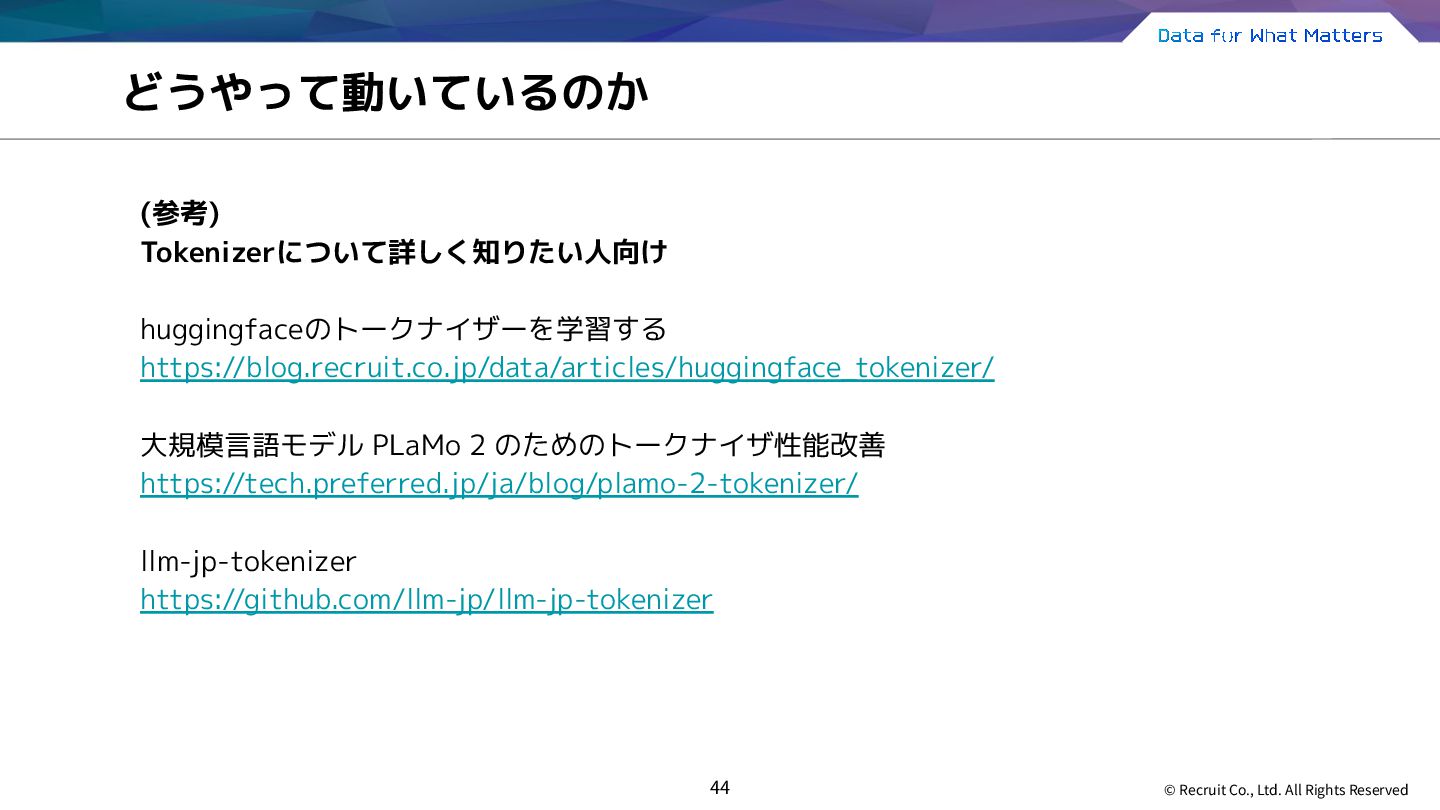Click the plain text llm-jp-tokenizer label
This screenshot has height=810, width=1440.
248,562
